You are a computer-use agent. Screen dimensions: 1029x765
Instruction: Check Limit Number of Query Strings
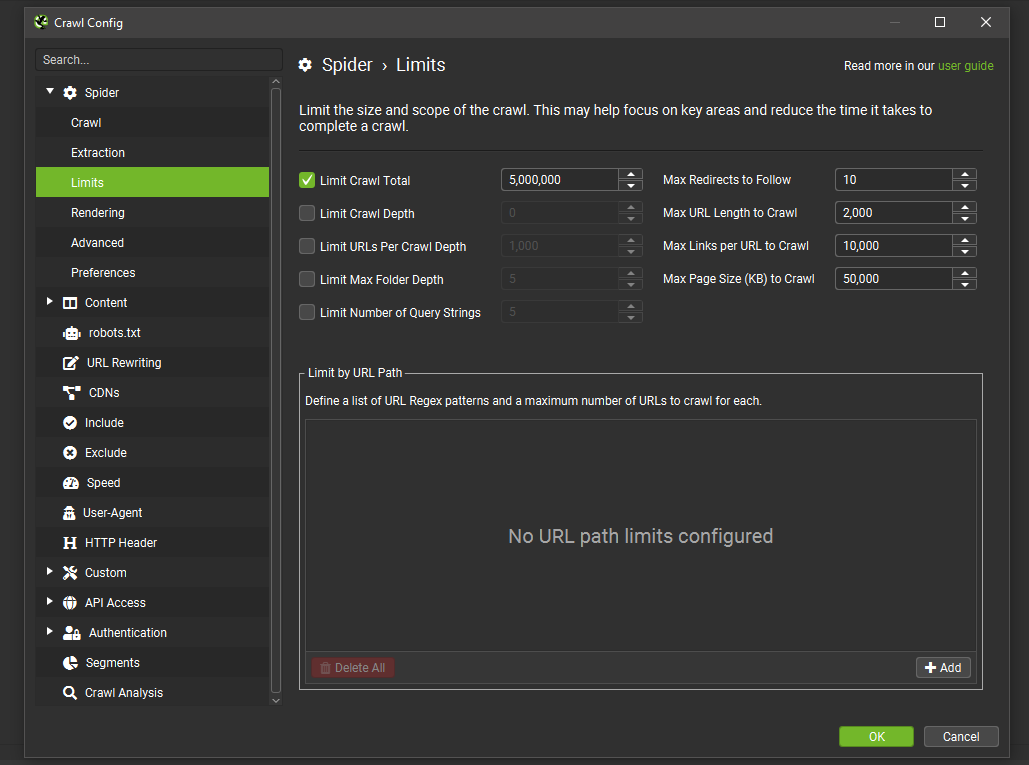point(307,312)
